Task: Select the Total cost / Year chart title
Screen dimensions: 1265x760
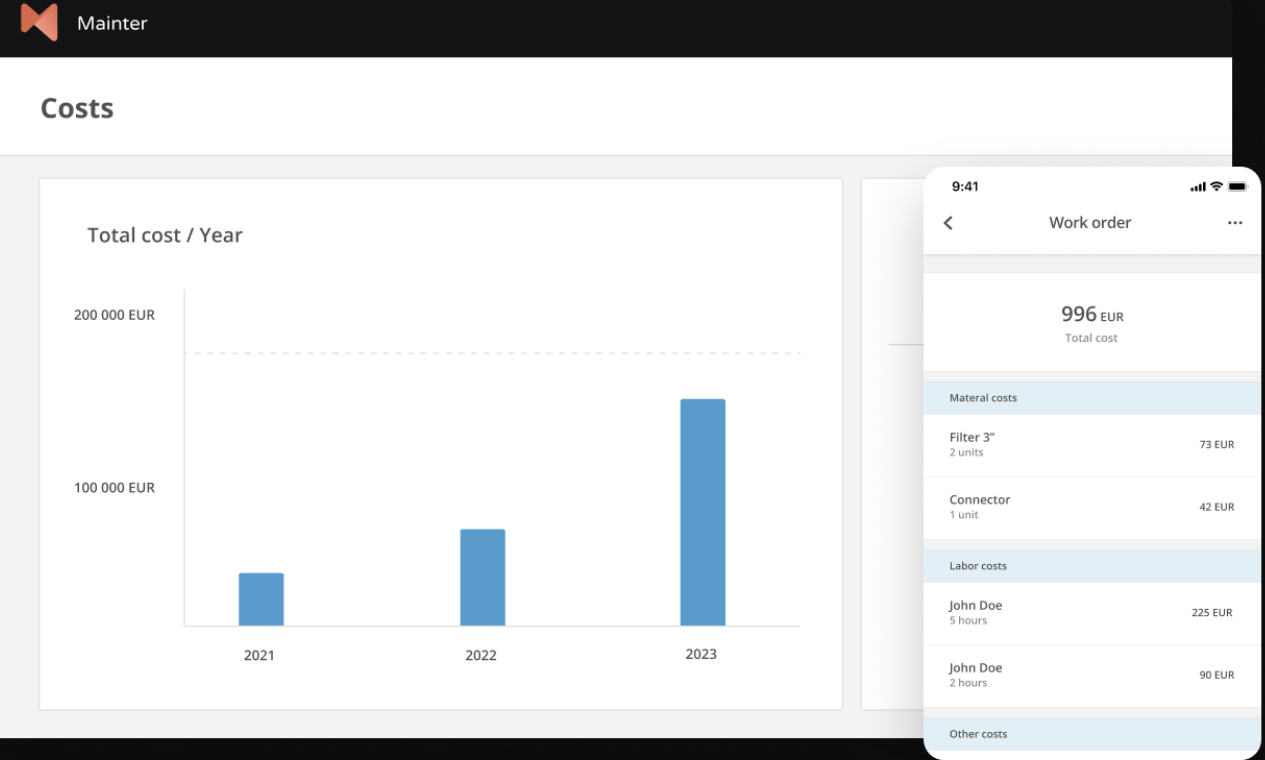Action: [x=164, y=235]
